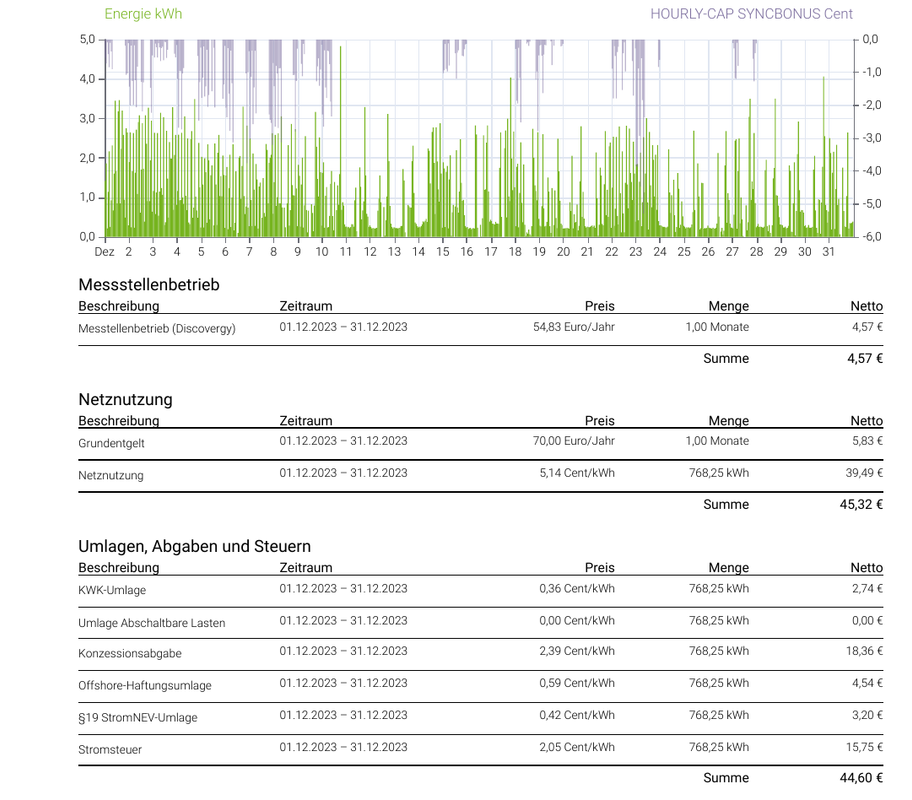Click the '-6,0' right y-axis label
The width and height of the screenshot is (912, 800).
pos(871,237)
